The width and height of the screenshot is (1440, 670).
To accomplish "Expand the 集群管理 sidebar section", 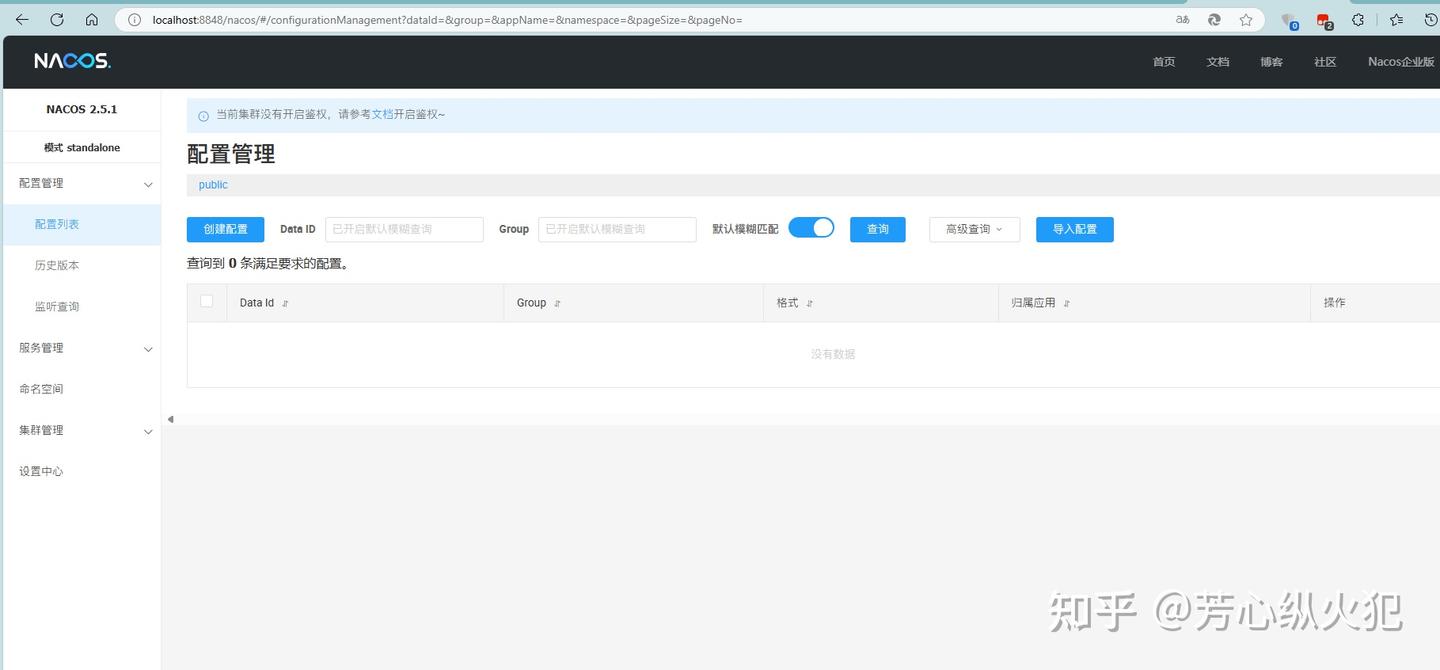I will pyautogui.click(x=81, y=430).
